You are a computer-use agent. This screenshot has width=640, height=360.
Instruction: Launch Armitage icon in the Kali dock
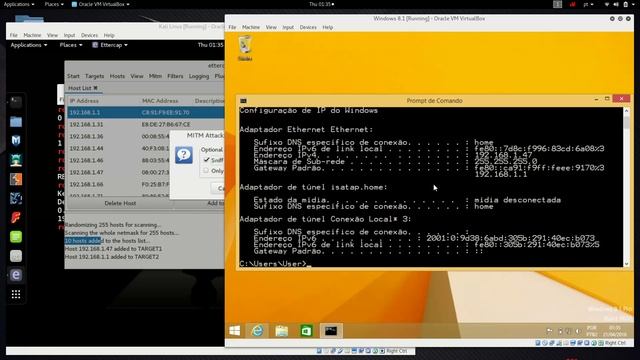[16, 160]
